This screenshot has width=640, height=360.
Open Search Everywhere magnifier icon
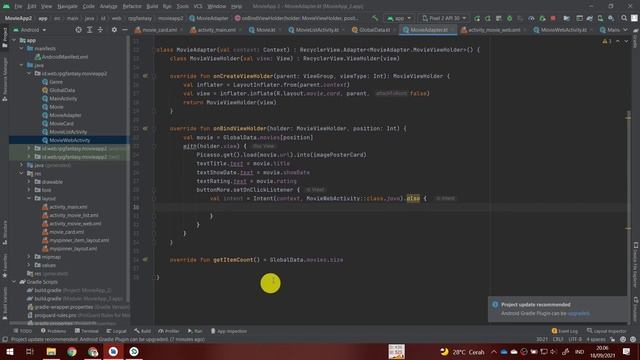tap(624, 18)
